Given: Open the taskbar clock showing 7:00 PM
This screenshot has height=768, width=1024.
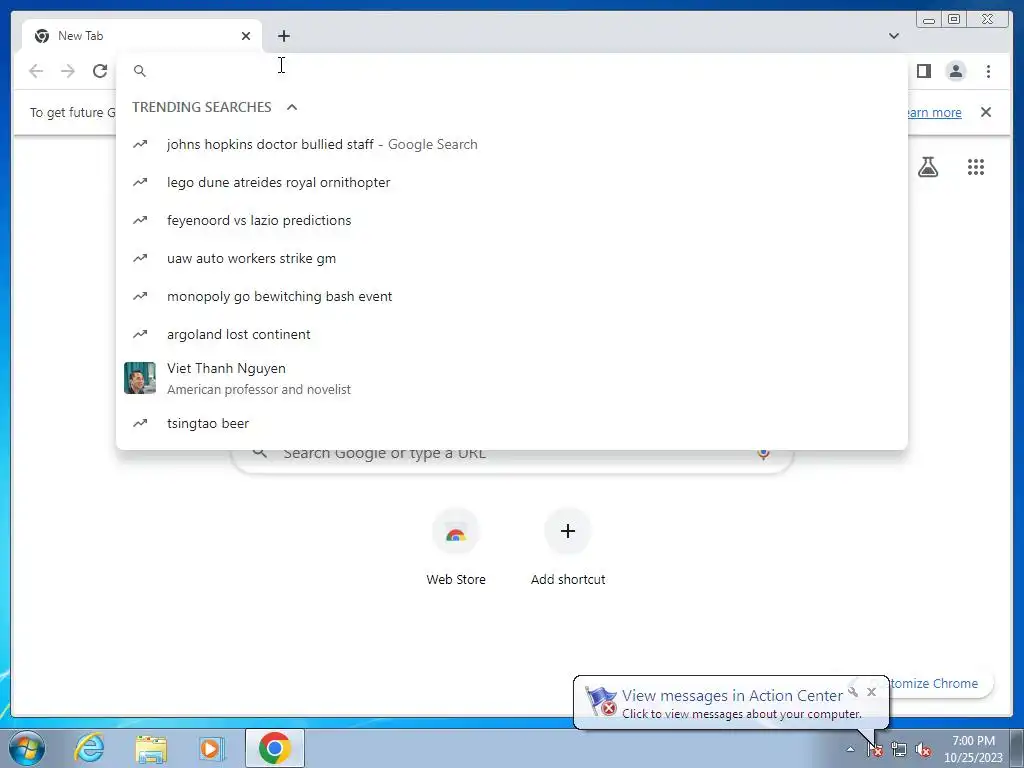Looking at the screenshot, I should pos(973,749).
